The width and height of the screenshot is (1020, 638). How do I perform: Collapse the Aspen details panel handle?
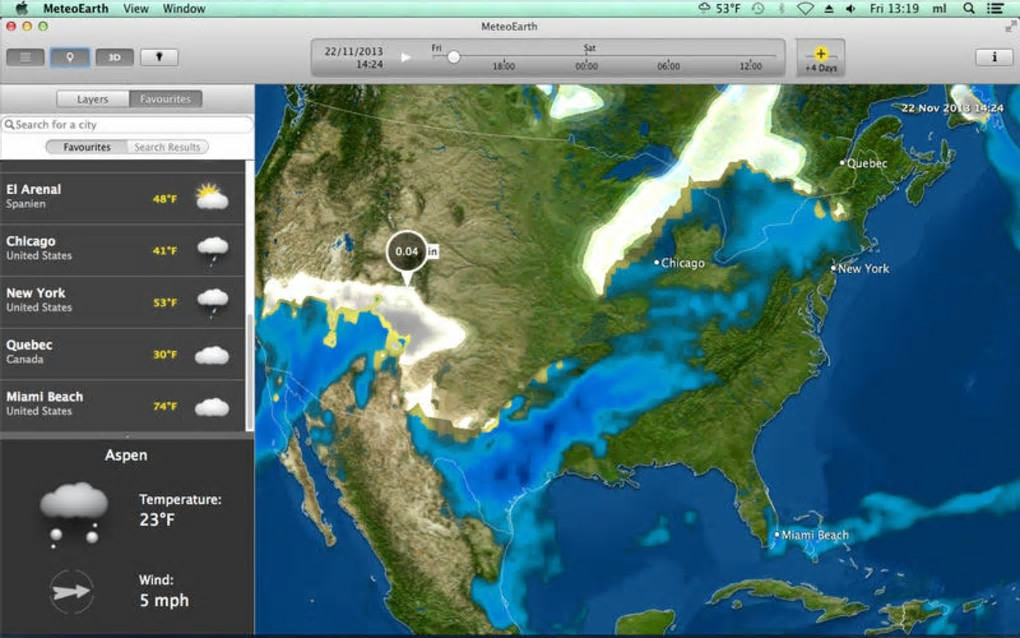point(127,436)
